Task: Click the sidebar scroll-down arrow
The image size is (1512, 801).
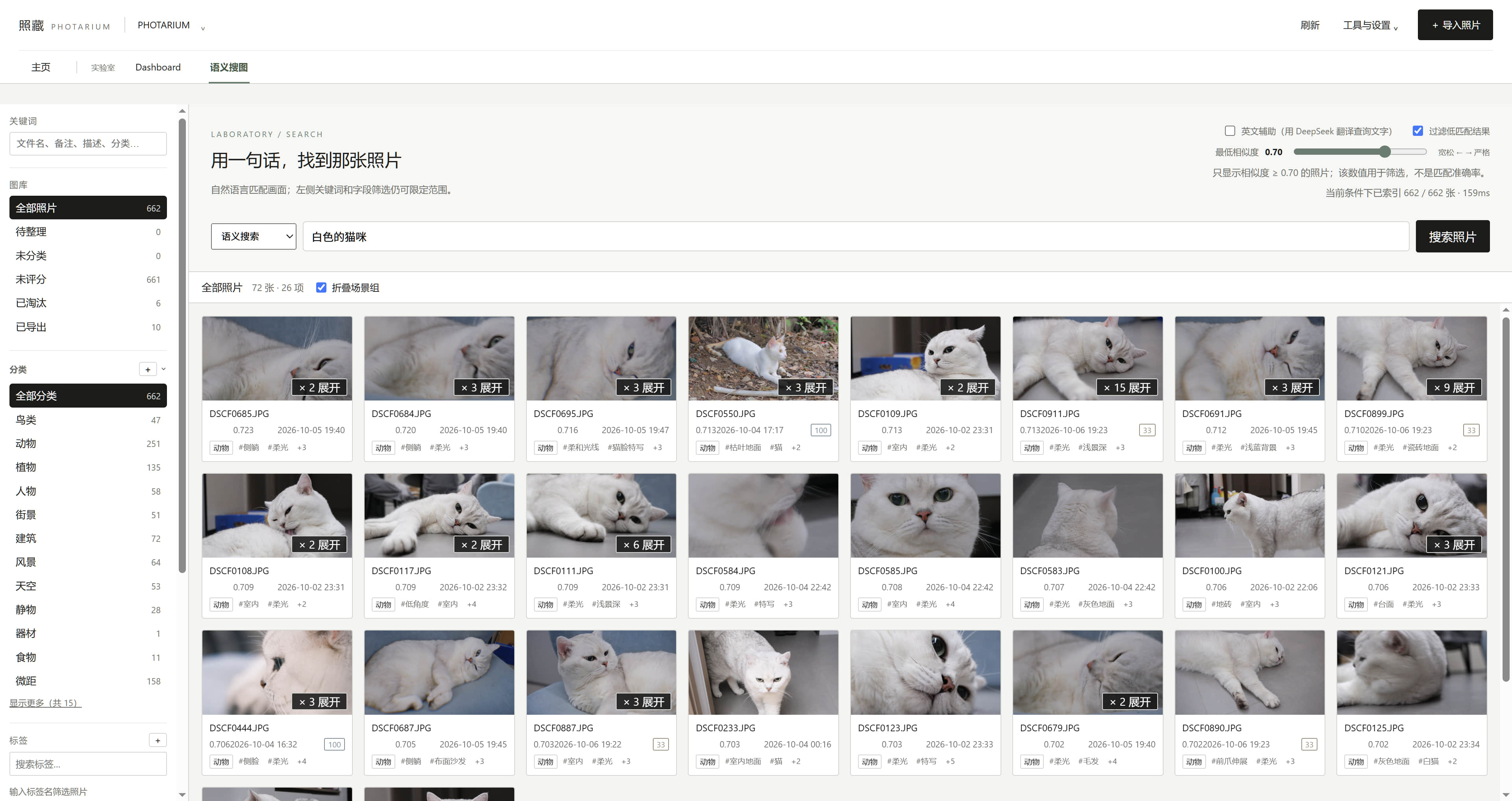Action: (x=182, y=795)
